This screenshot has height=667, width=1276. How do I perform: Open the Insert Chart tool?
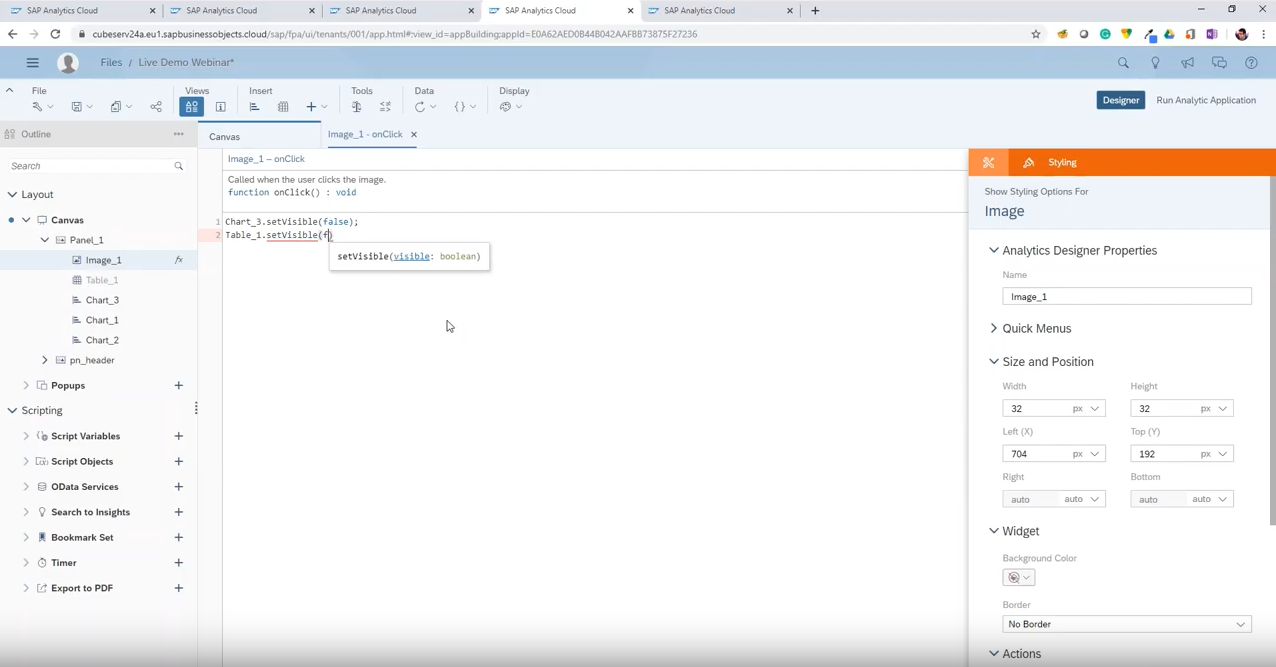click(254, 107)
